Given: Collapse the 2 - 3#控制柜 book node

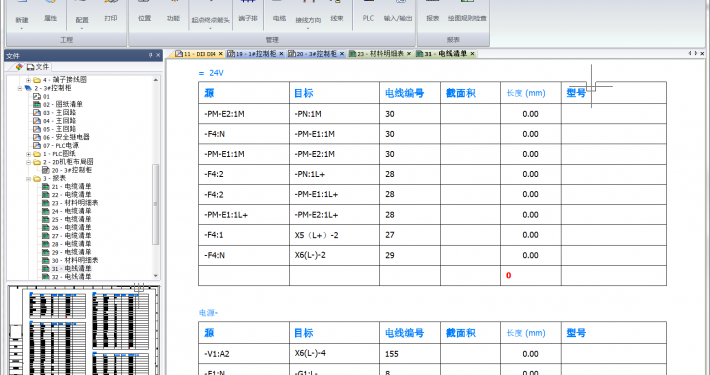Looking at the screenshot, I should [x=20, y=88].
